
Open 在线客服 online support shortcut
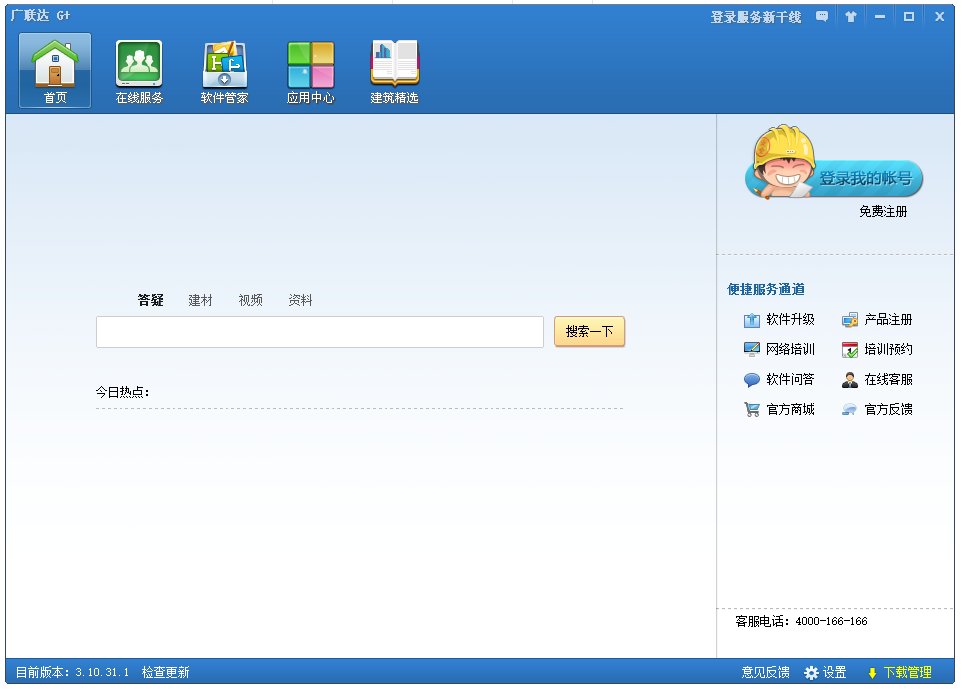click(877, 380)
